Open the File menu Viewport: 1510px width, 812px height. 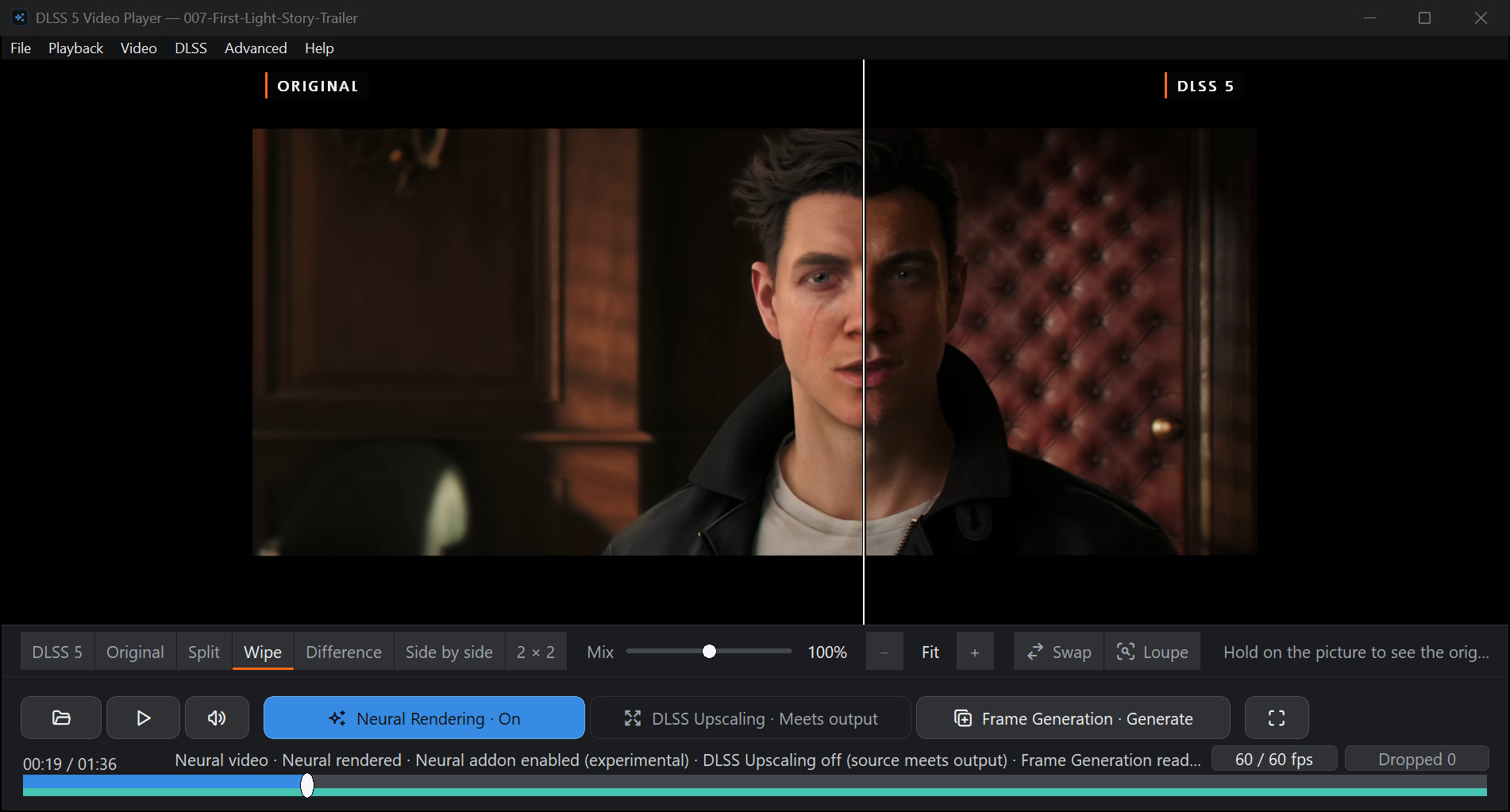point(21,48)
